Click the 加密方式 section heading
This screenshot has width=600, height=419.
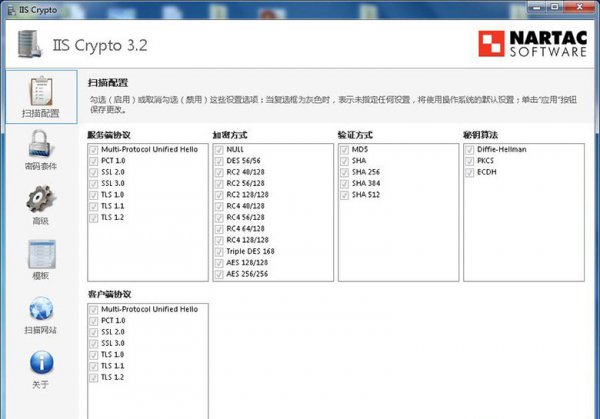pos(230,135)
